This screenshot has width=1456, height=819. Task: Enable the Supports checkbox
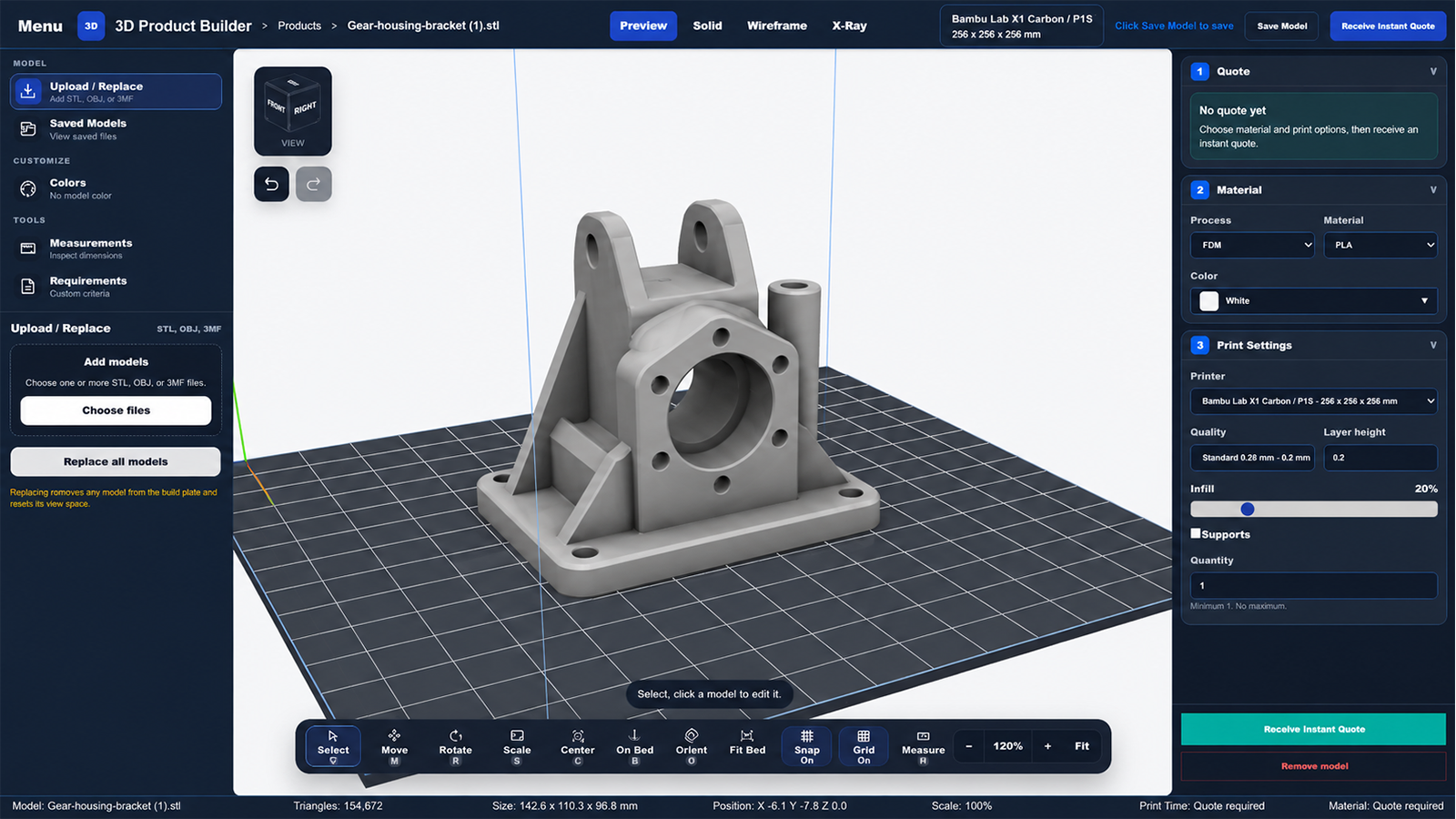[1196, 533]
